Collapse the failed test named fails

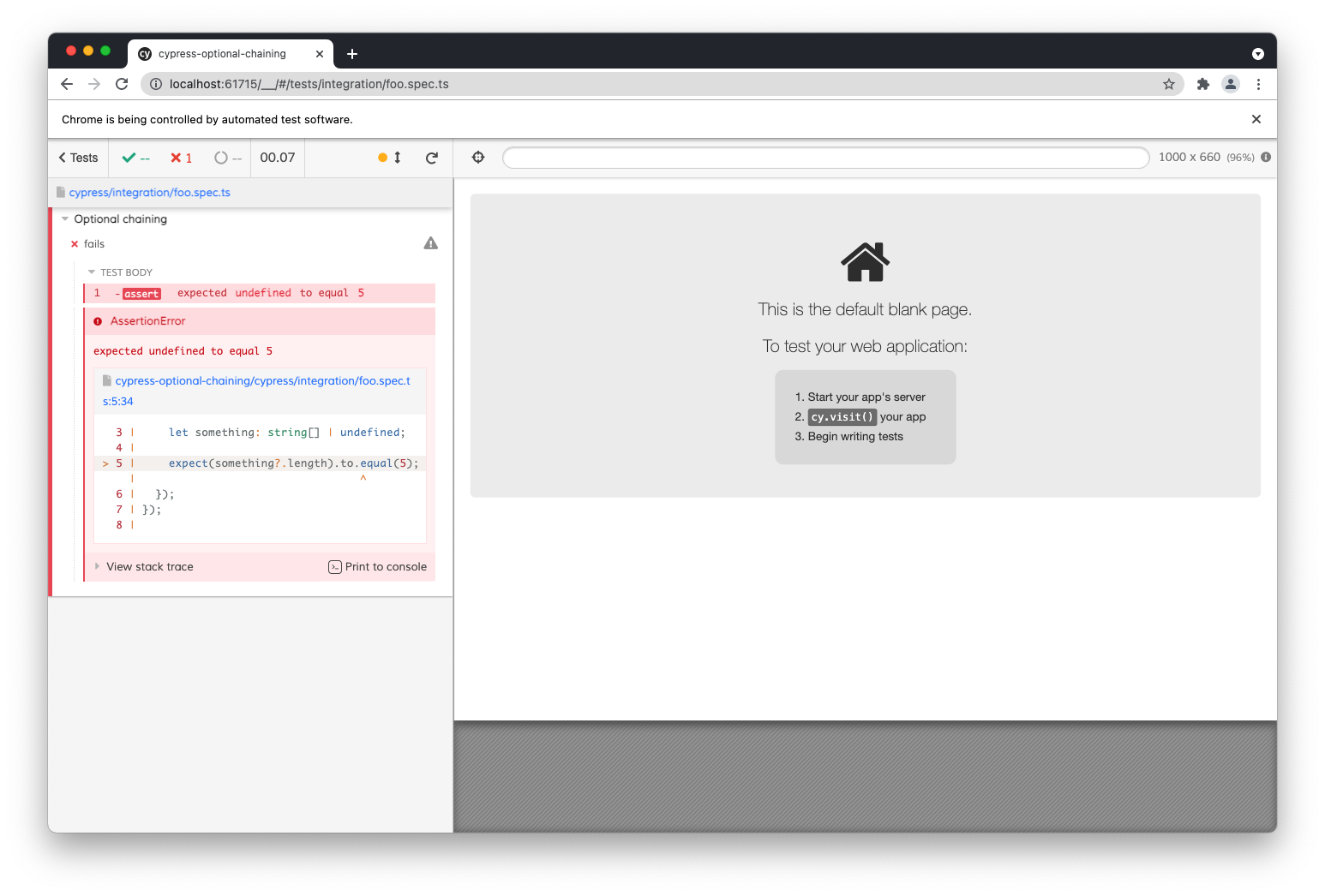point(94,244)
